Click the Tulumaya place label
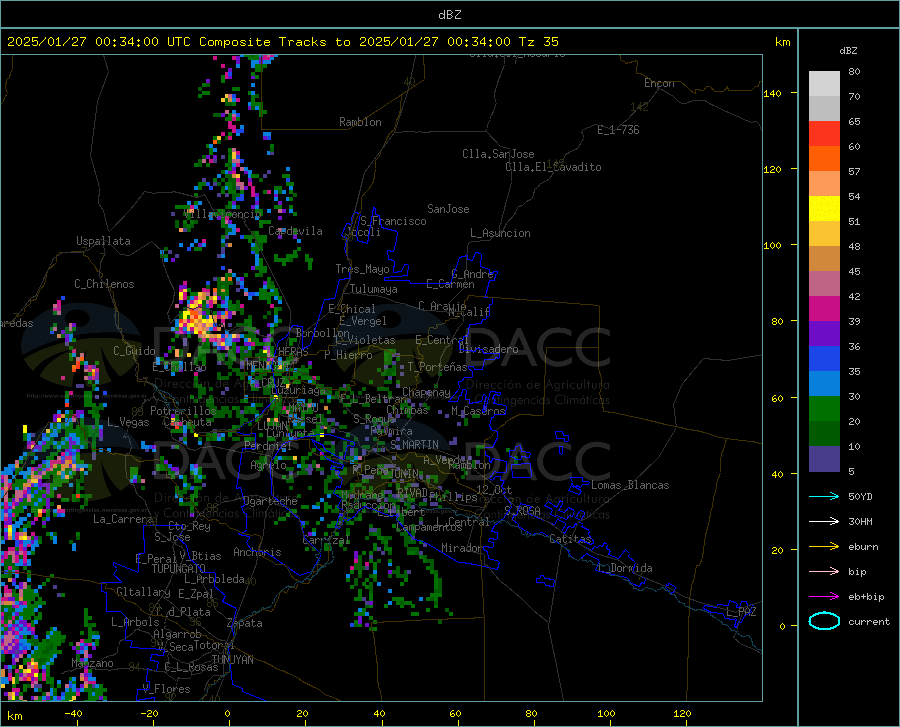This screenshot has width=900, height=727. [x=374, y=289]
